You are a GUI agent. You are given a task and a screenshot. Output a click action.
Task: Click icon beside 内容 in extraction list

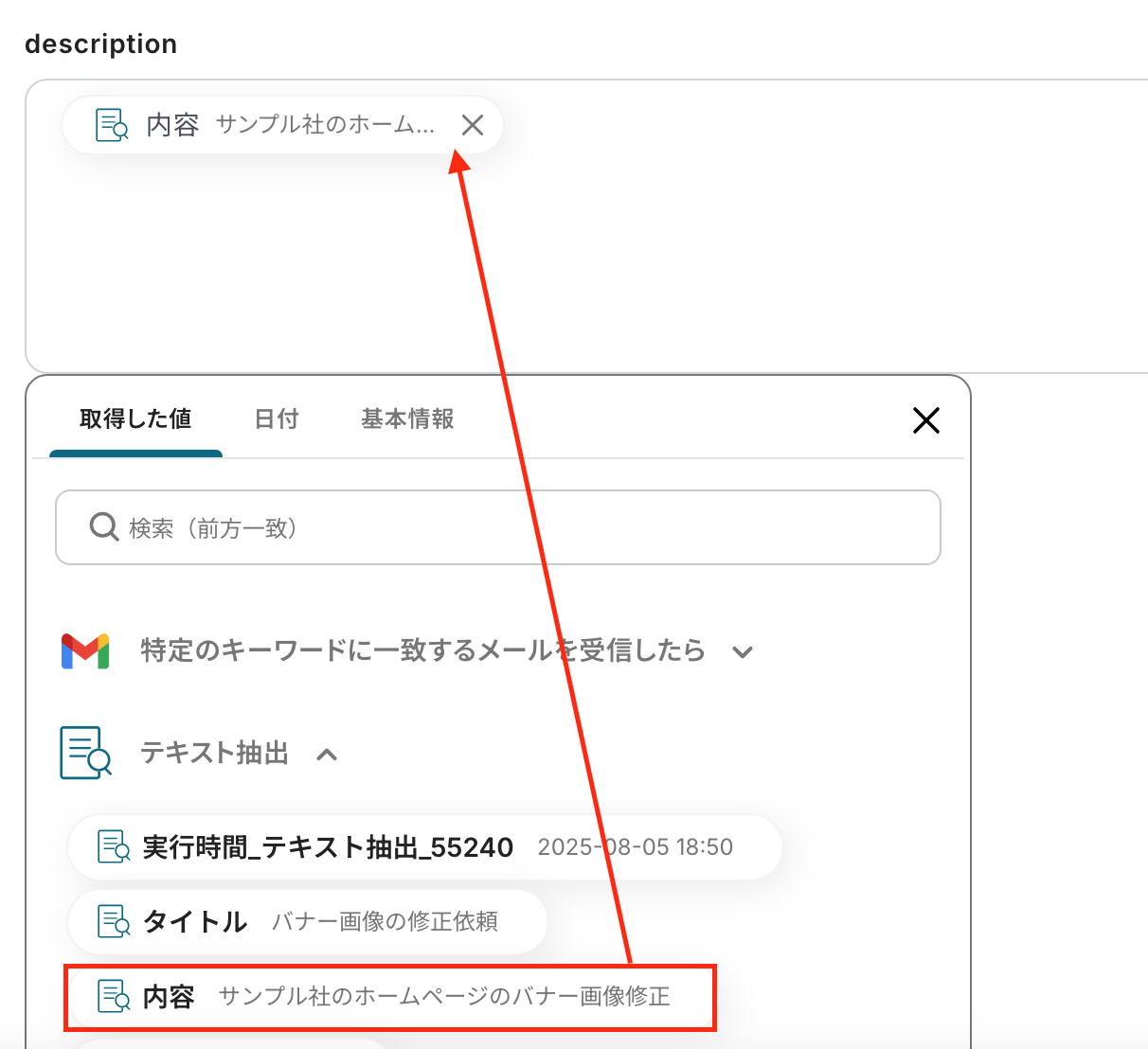pyautogui.click(x=115, y=996)
